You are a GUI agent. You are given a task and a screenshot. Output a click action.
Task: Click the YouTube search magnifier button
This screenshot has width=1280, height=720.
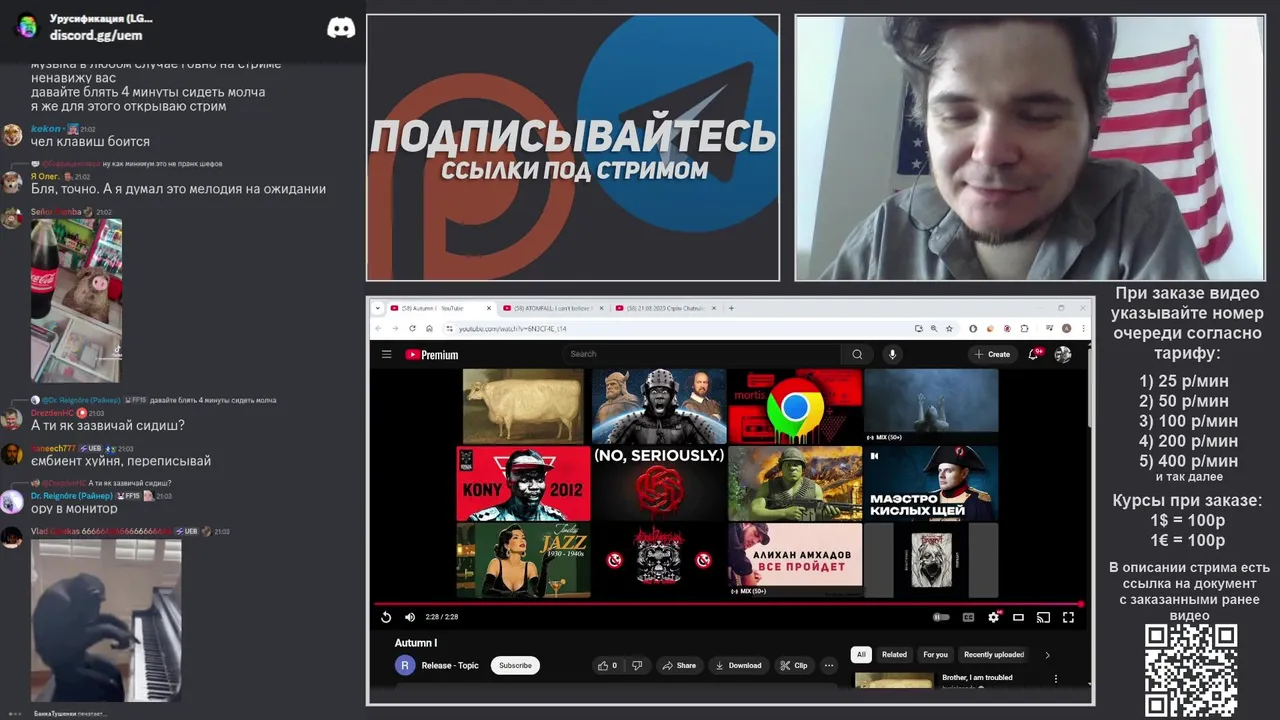point(857,354)
